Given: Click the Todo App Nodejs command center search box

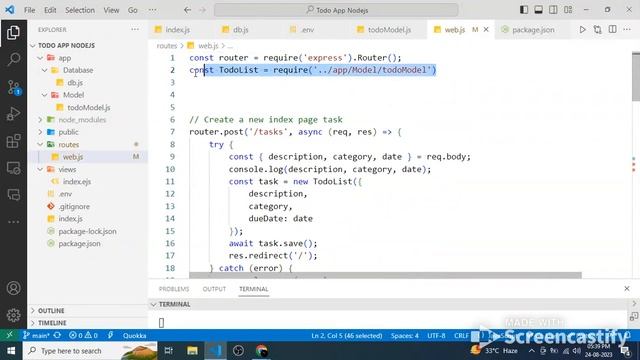Looking at the screenshot, I should pos(336,10).
